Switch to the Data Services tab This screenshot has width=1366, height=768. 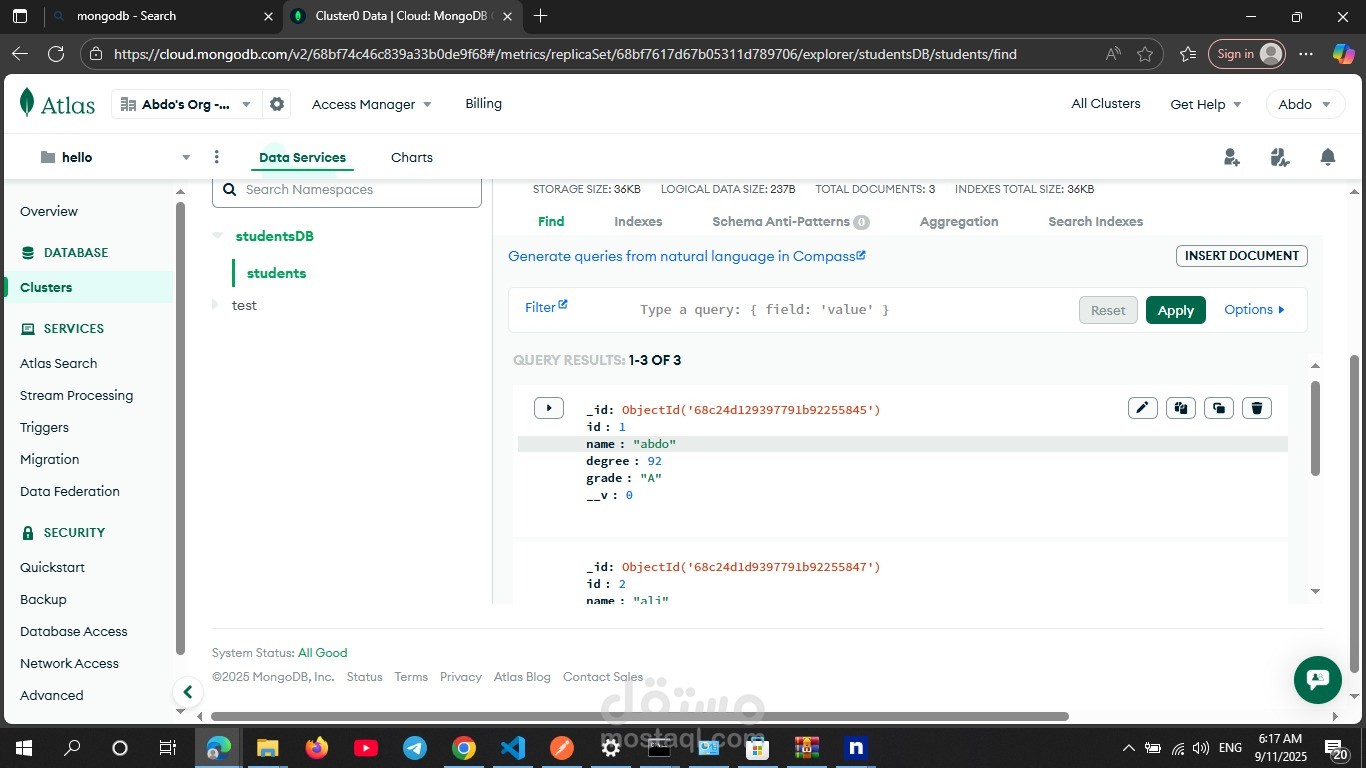302,157
